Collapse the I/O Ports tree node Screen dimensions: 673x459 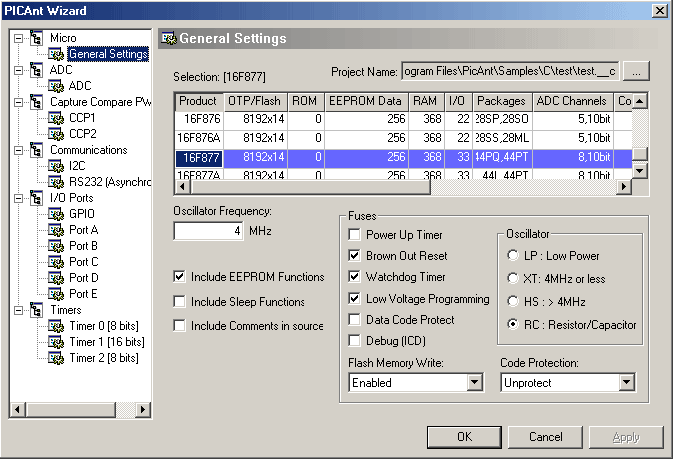coord(18,198)
